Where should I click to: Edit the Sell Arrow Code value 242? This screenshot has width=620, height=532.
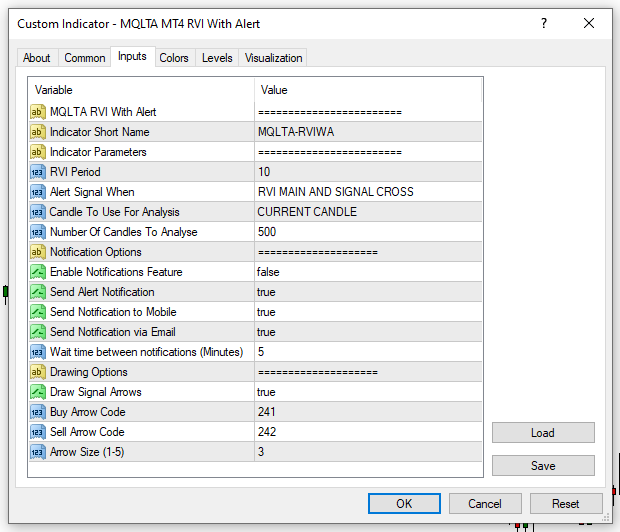coord(368,432)
